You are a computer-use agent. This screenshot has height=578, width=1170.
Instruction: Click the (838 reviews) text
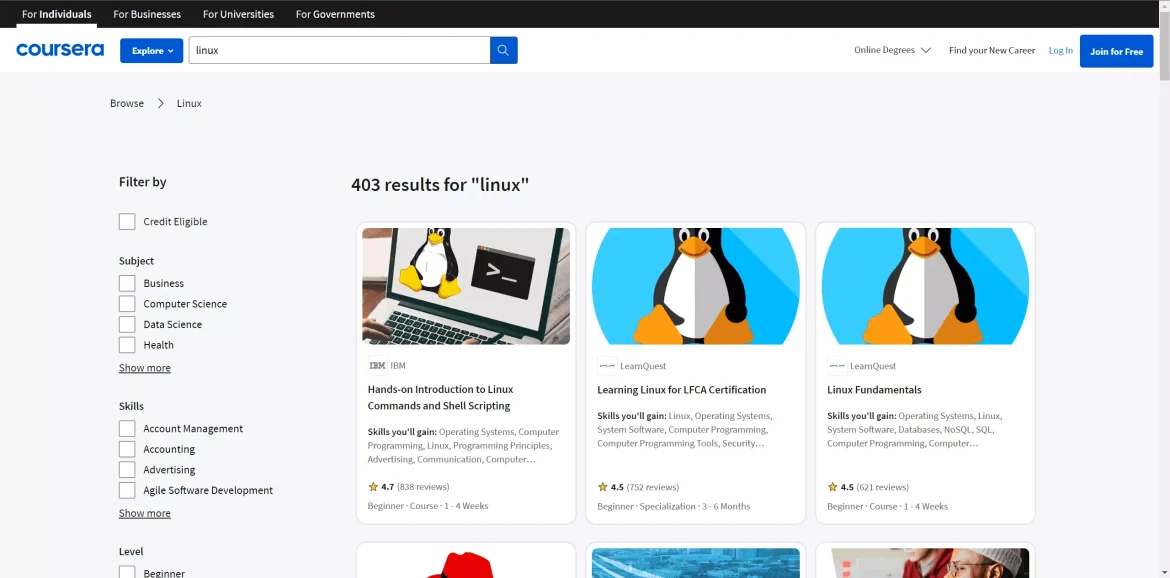pyautogui.click(x=423, y=487)
